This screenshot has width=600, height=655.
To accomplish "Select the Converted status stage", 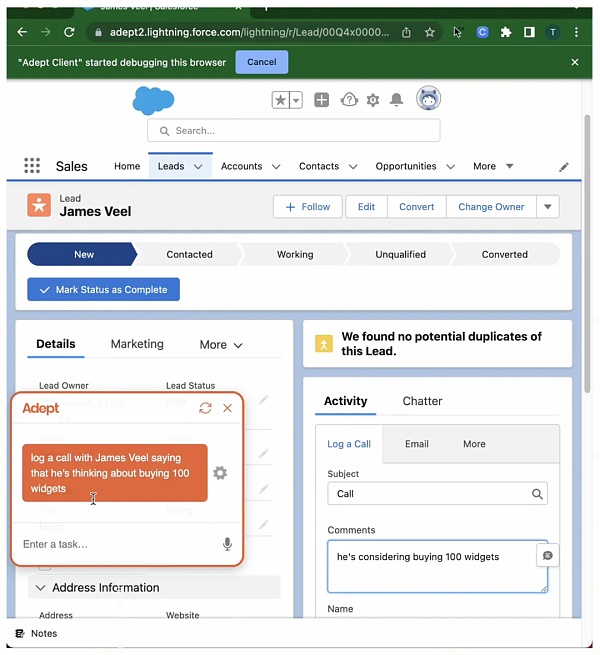I will [x=505, y=254].
